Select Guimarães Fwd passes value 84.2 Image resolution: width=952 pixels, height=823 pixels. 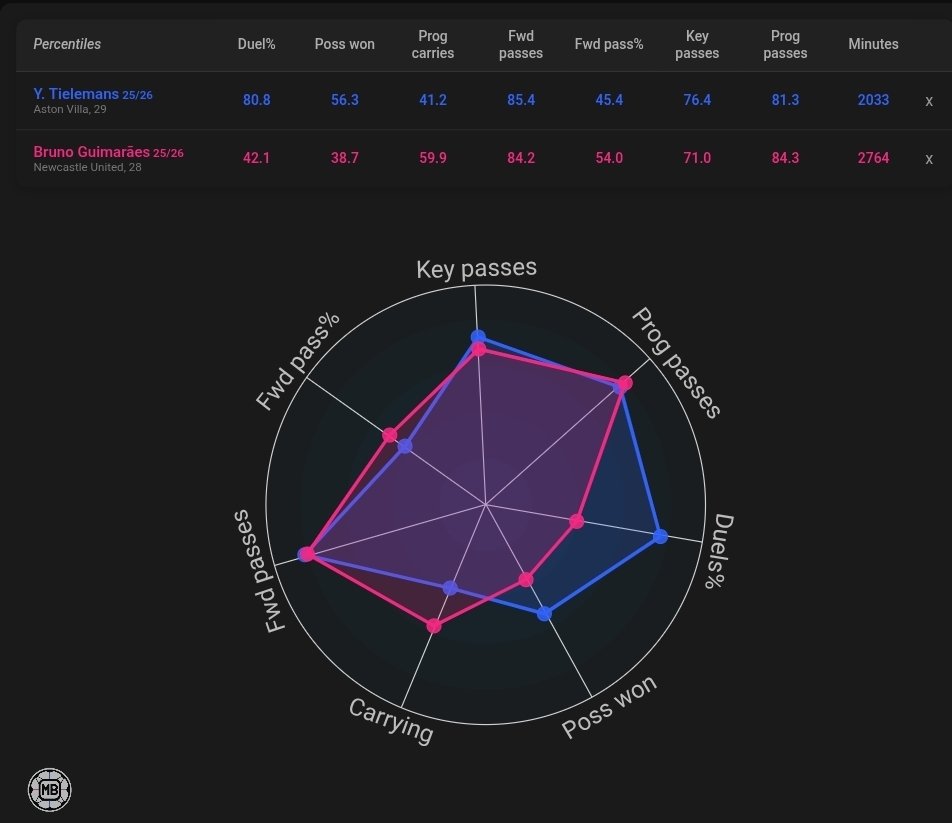pyautogui.click(x=520, y=158)
